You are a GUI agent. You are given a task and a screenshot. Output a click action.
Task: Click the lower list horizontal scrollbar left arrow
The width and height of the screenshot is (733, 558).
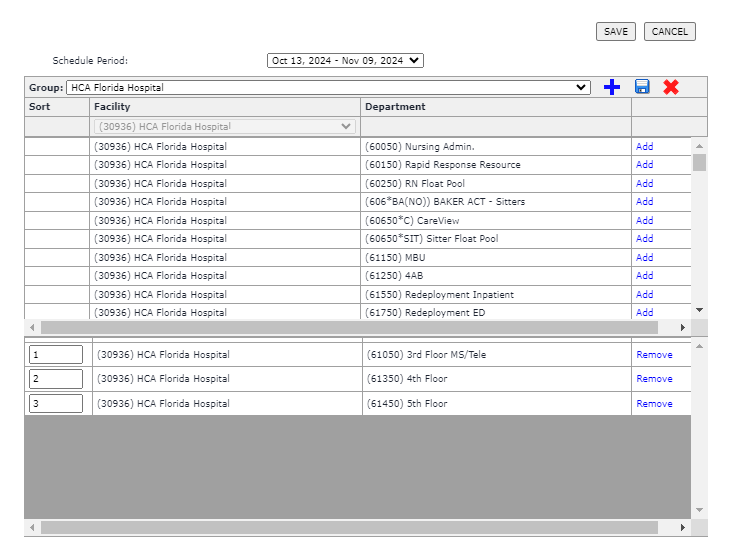32,528
